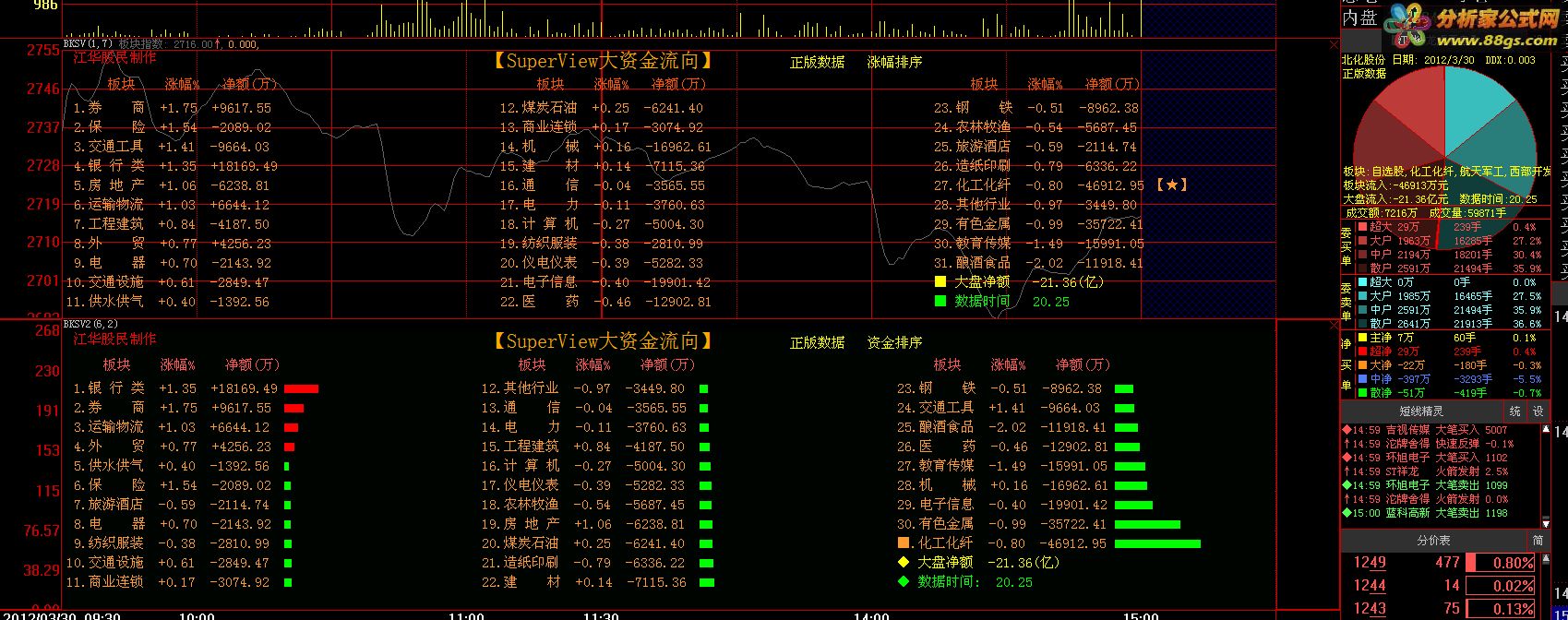The image size is (1568, 620).
Task: Click price 1249 in 分价表
Action: point(1370,563)
